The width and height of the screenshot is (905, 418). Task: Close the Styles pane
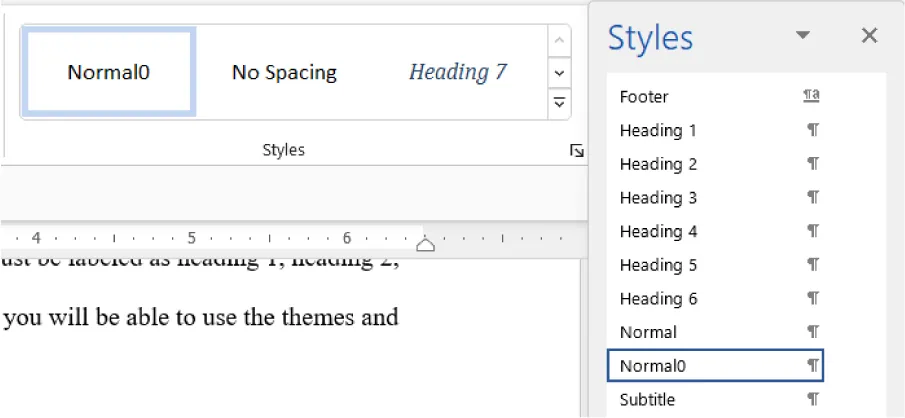(x=869, y=36)
